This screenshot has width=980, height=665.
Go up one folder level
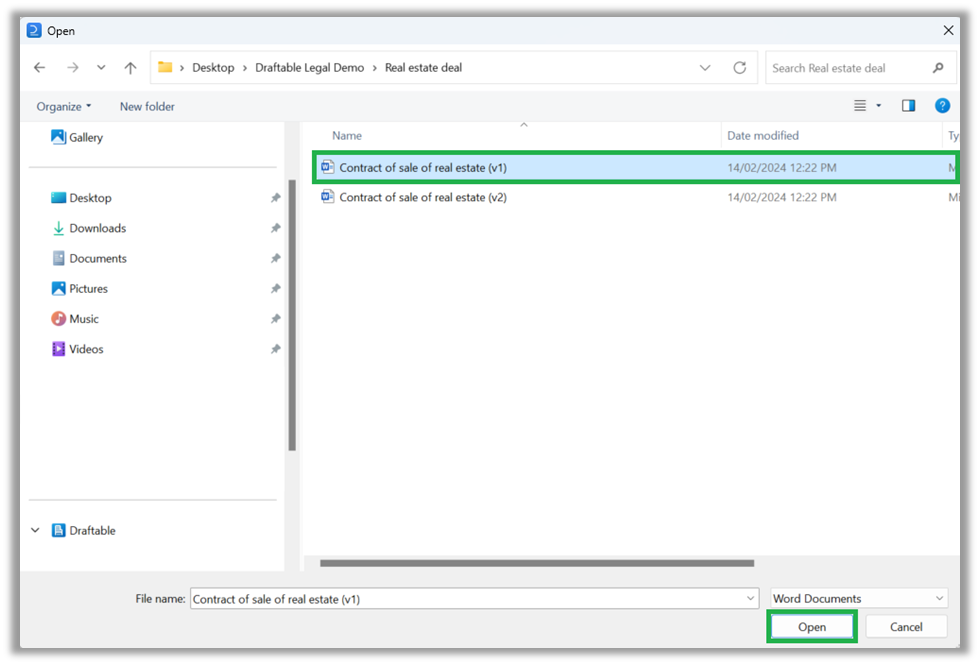click(130, 67)
